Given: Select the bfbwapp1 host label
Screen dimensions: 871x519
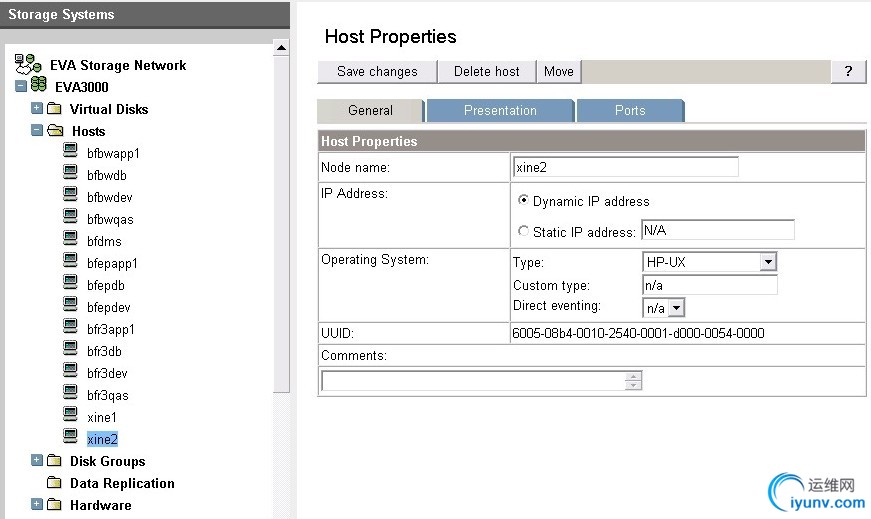Looking at the screenshot, I should click(113, 153).
